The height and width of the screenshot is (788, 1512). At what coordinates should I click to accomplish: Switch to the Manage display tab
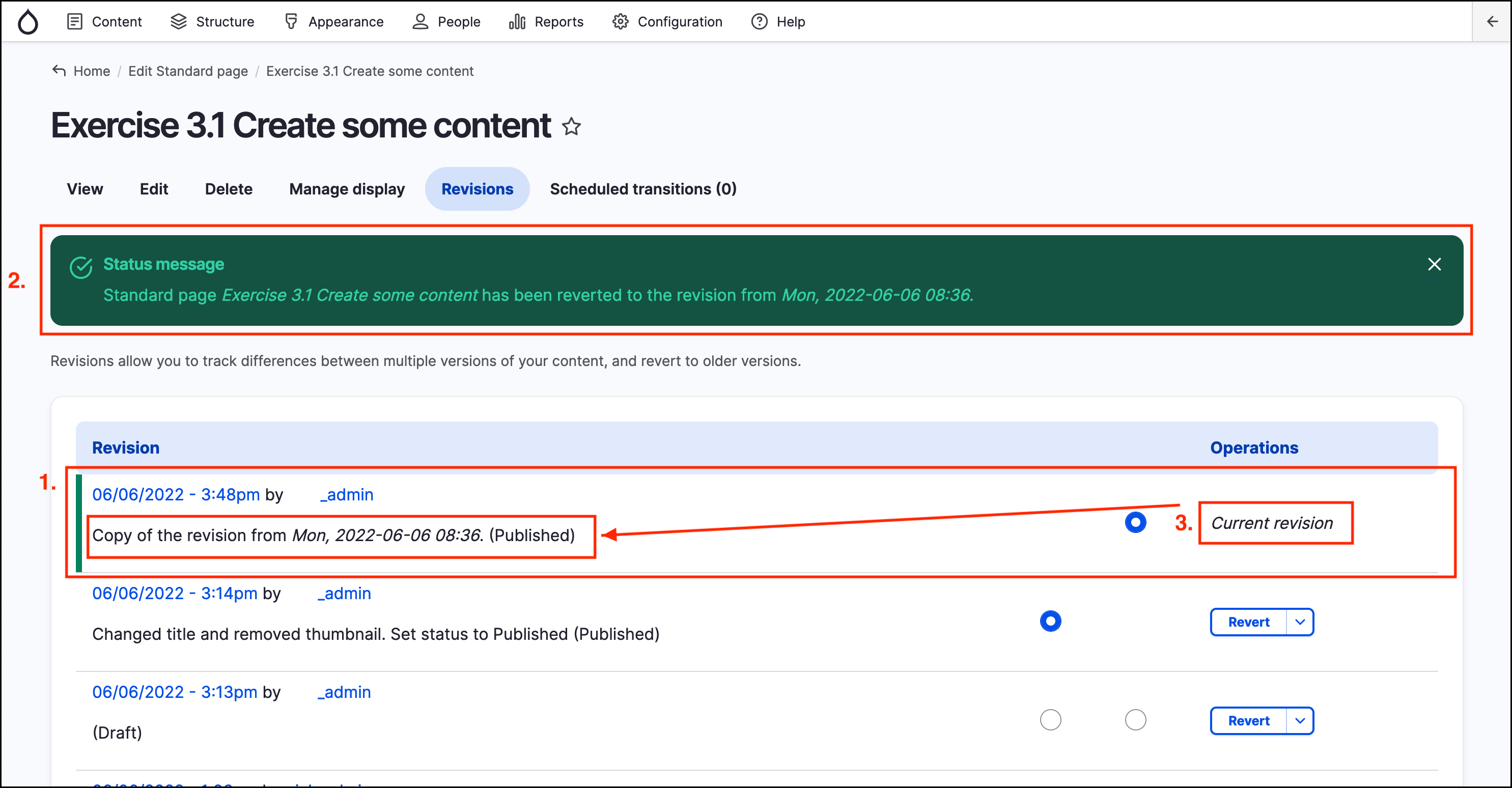[x=346, y=189]
